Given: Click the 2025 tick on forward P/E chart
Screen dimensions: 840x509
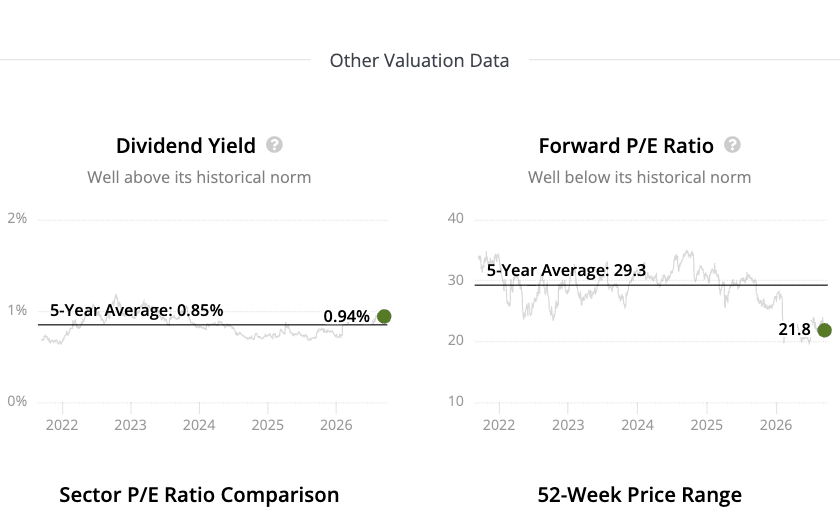Looking at the screenshot, I should 706,425.
